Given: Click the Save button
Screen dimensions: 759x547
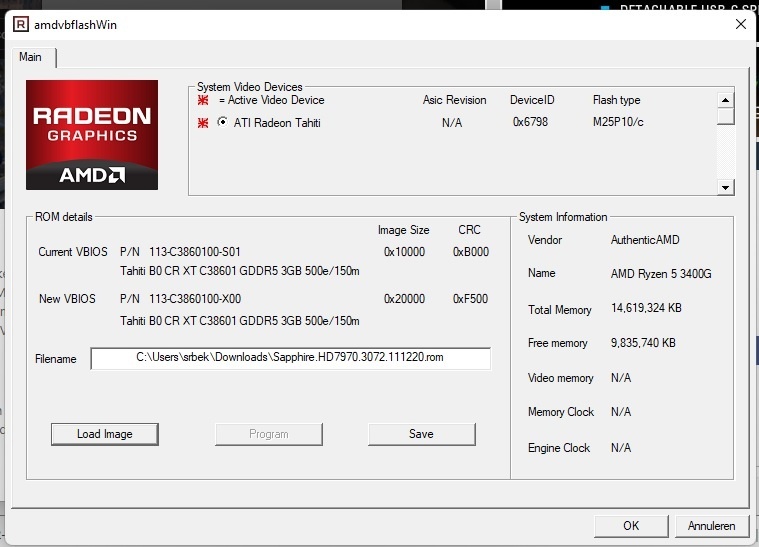Looking at the screenshot, I should coord(422,434).
